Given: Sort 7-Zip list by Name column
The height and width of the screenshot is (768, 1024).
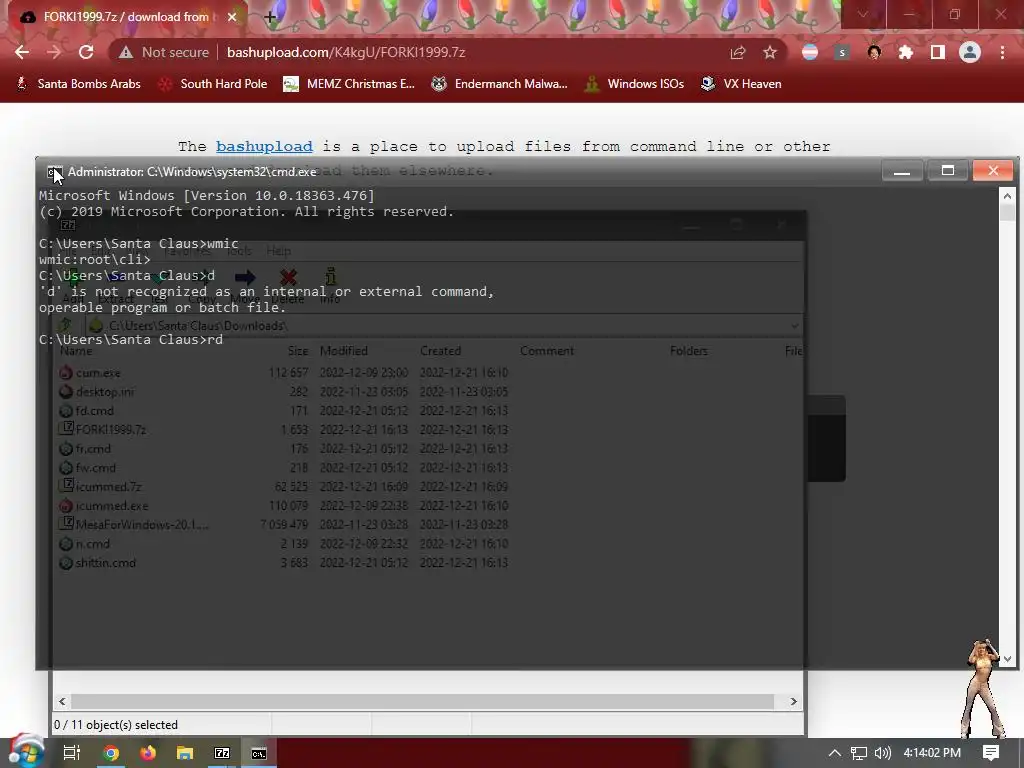Looking at the screenshot, I should (76, 351).
